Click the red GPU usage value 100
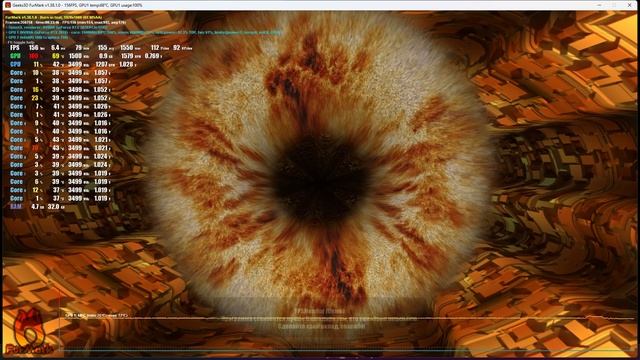The height and width of the screenshot is (360, 640). pyautogui.click(x=33, y=56)
